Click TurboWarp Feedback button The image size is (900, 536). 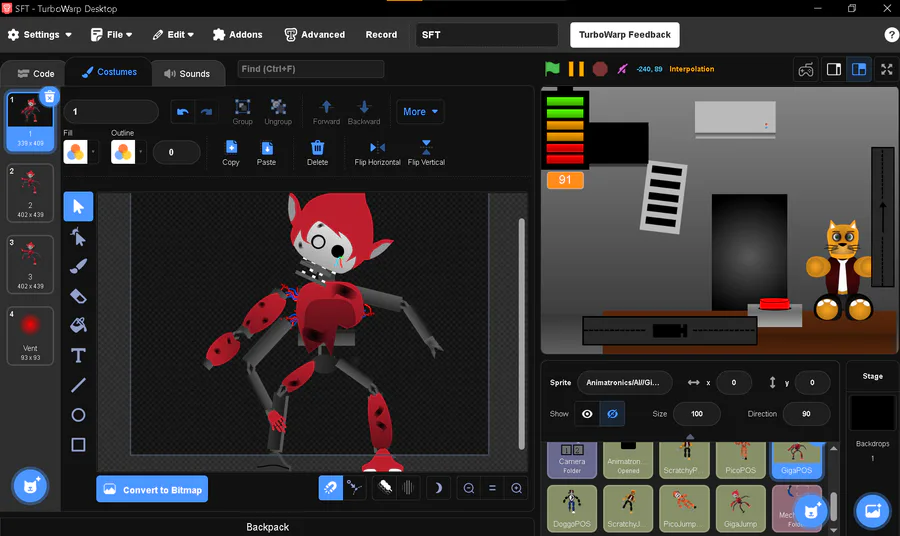click(x=624, y=34)
